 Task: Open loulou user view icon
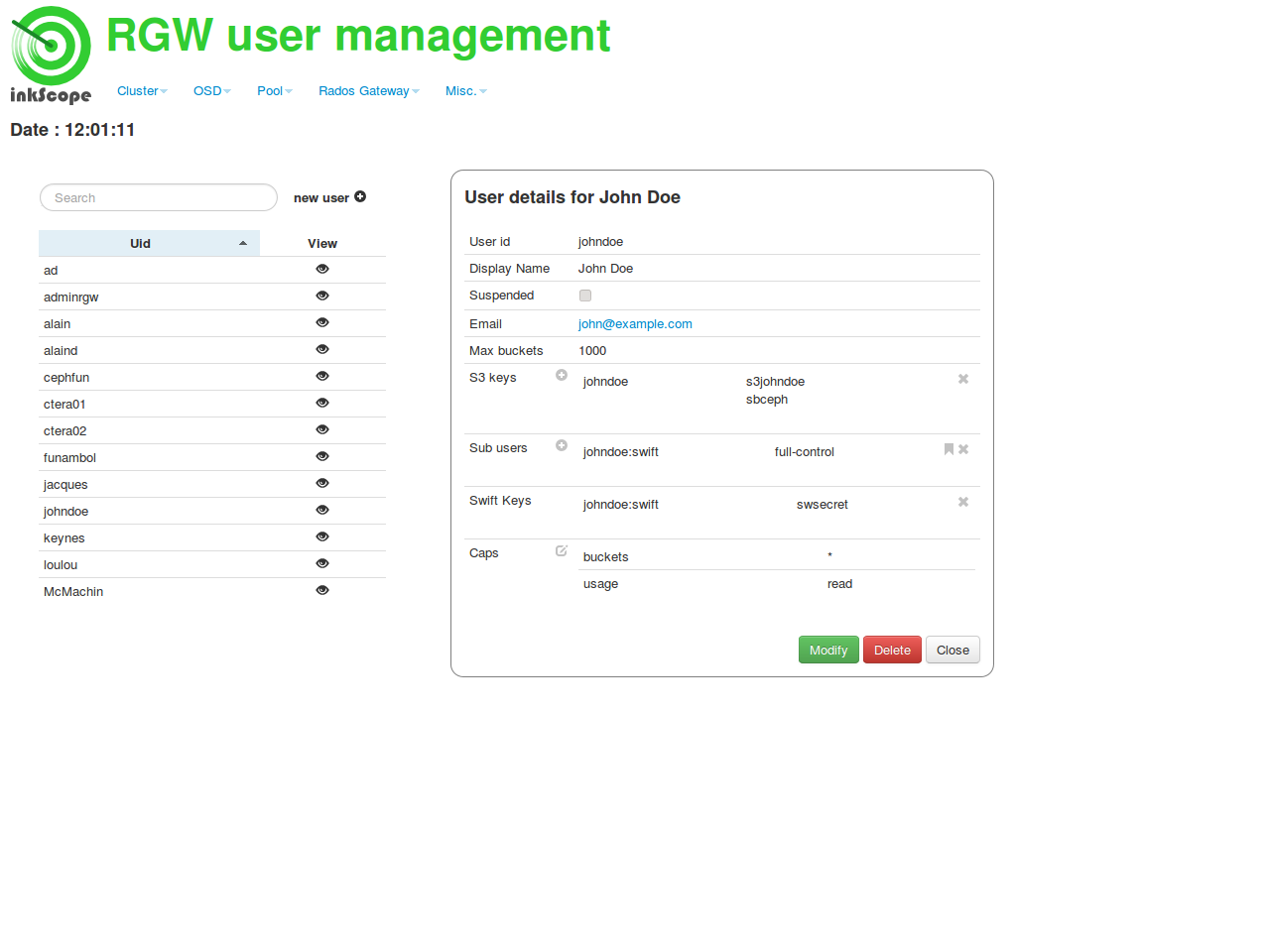[x=322, y=563]
